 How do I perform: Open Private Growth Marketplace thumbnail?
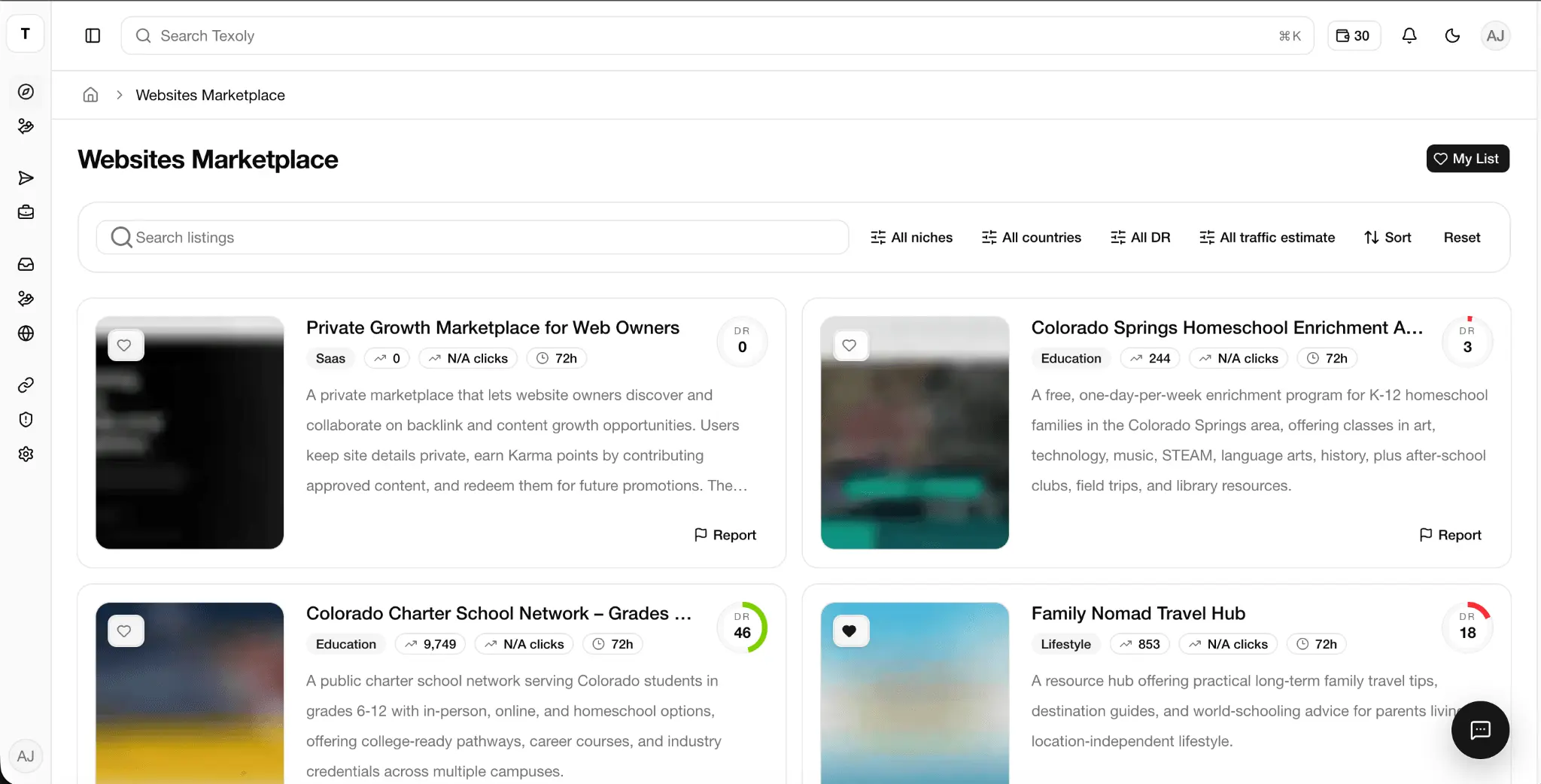190,433
